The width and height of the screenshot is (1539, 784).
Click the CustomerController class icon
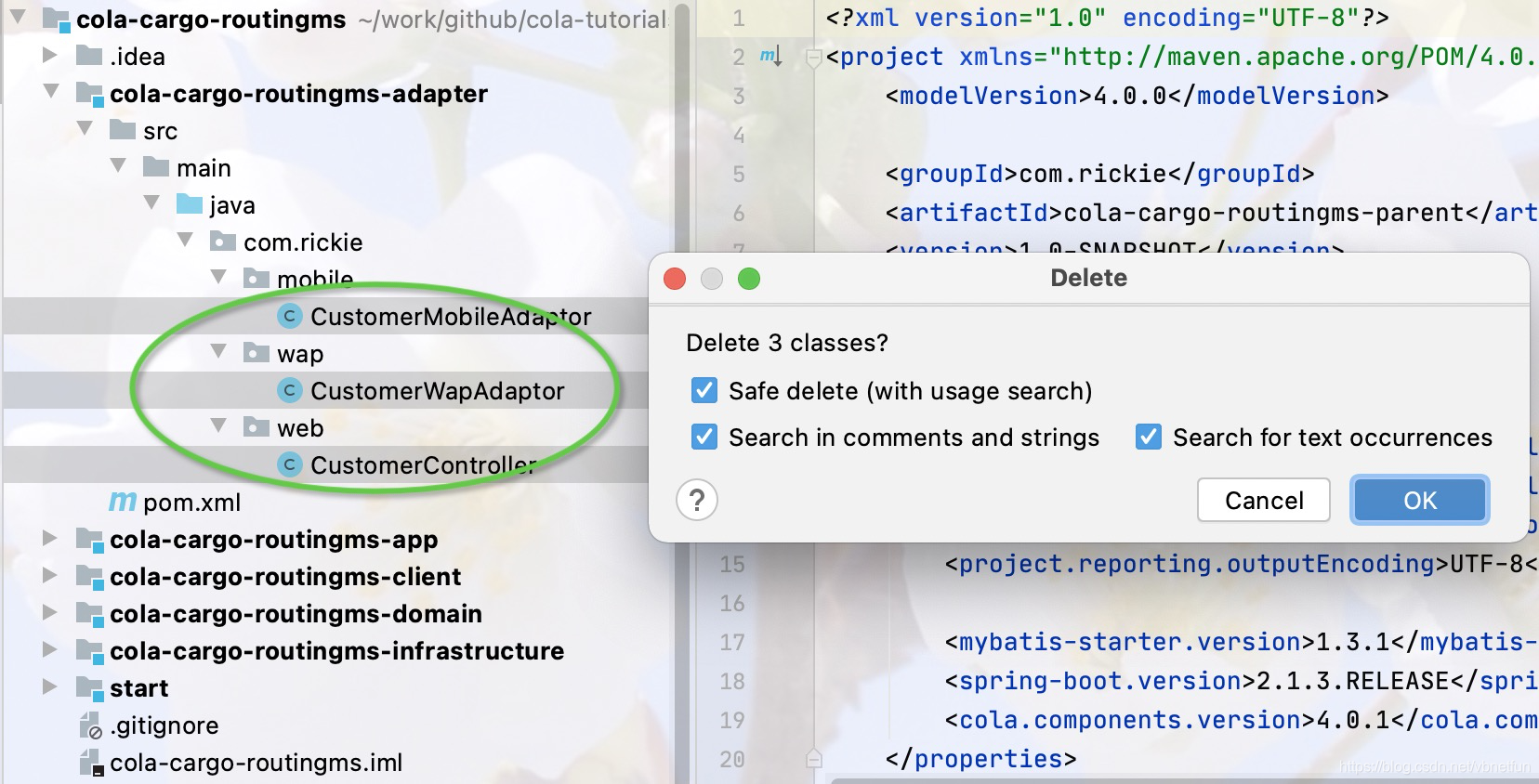tap(290, 464)
